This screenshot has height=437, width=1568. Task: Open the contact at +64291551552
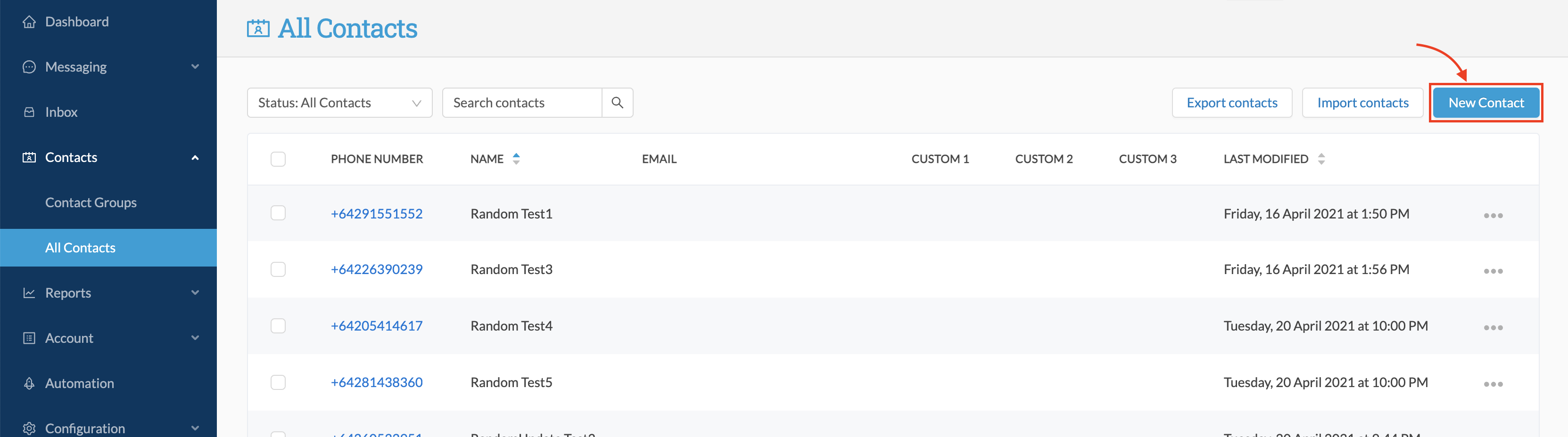click(x=376, y=214)
